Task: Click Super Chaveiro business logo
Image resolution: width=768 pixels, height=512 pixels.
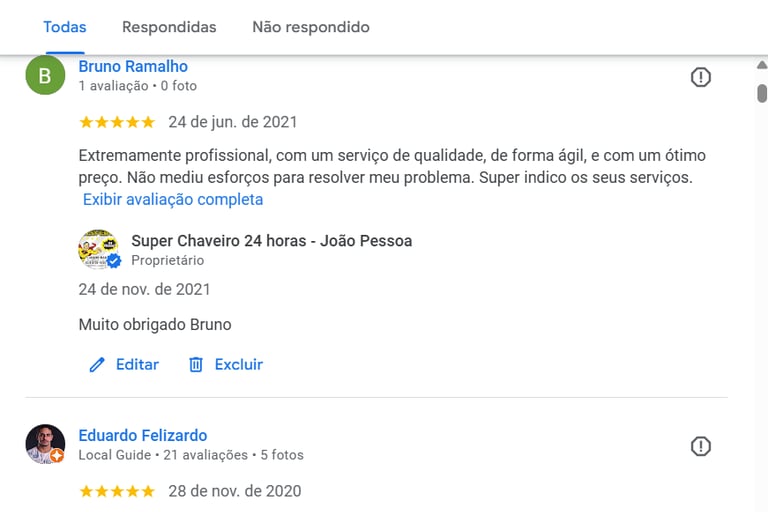Action: click(97, 249)
